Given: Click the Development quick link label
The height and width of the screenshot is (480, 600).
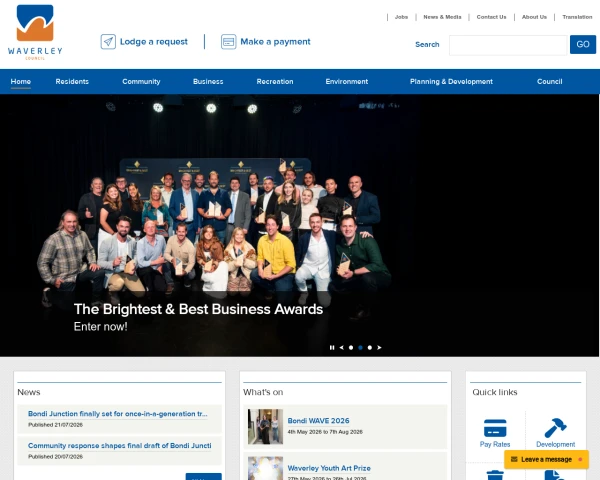Looking at the screenshot, I should point(555,444).
